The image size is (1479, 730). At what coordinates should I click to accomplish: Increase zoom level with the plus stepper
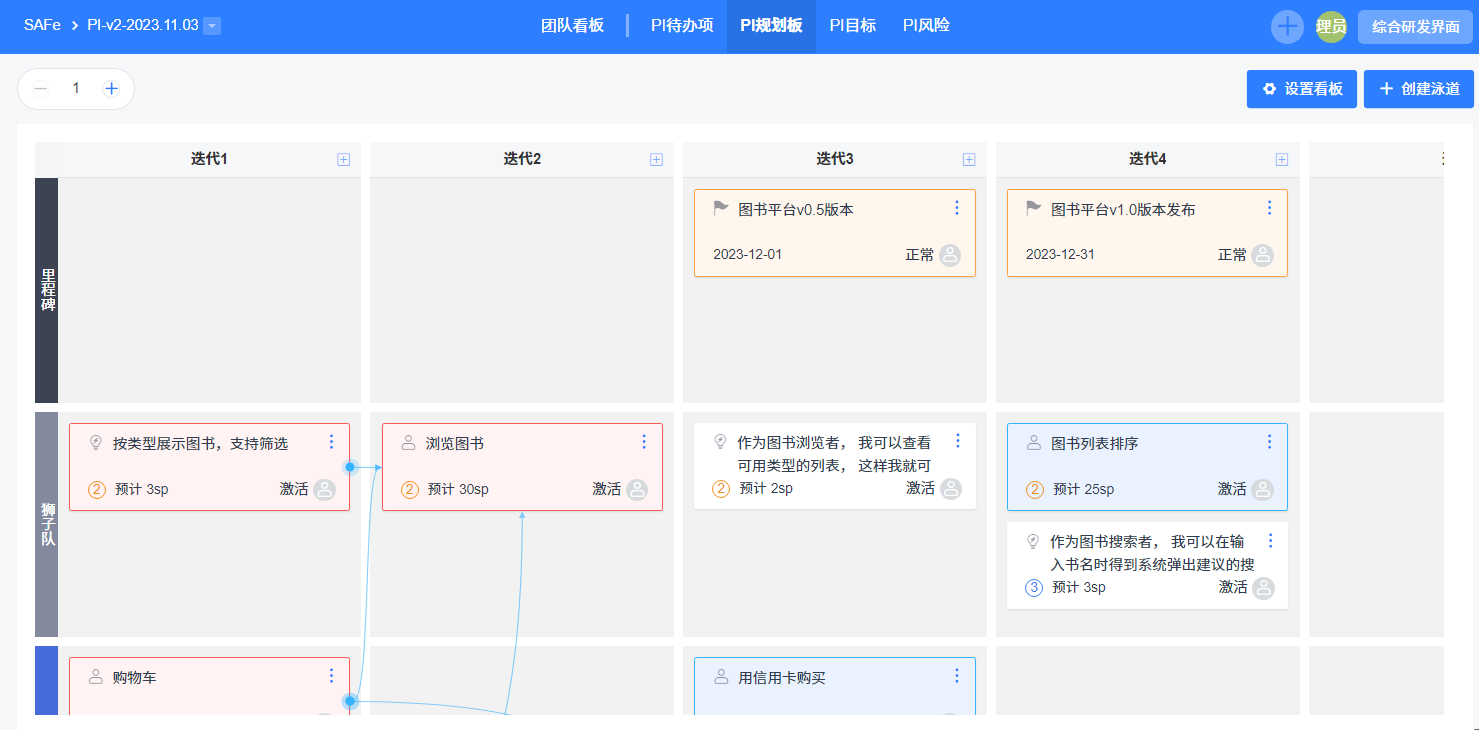(111, 89)
